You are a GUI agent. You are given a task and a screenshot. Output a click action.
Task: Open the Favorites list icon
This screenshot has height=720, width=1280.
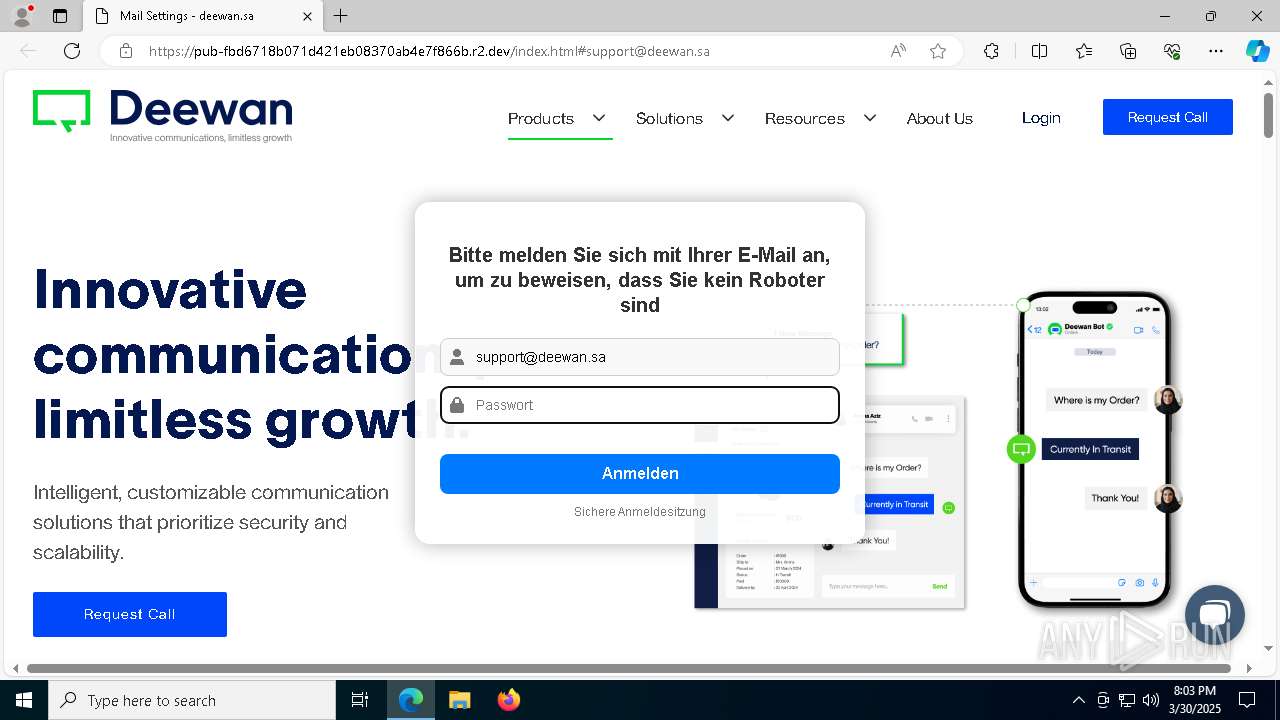tap(1084, 51)
